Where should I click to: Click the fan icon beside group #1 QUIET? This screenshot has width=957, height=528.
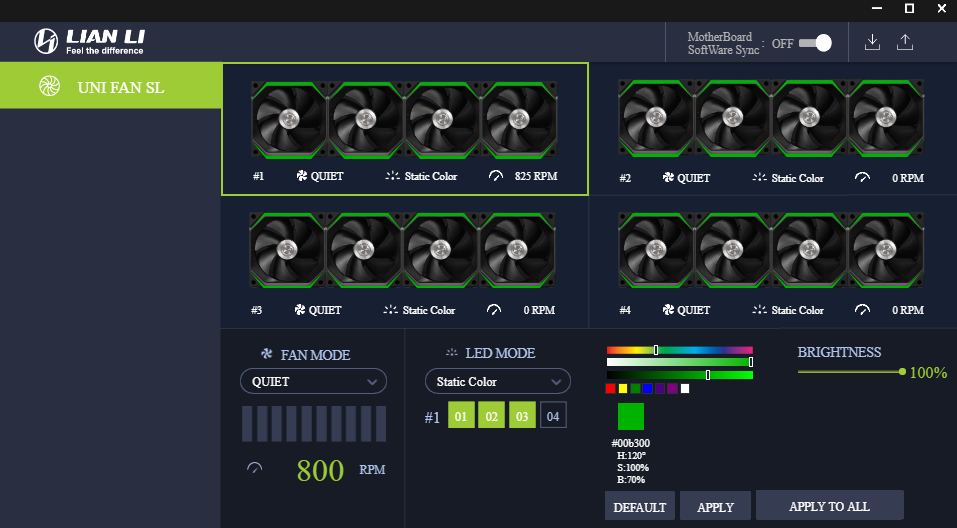click(302, 176)
